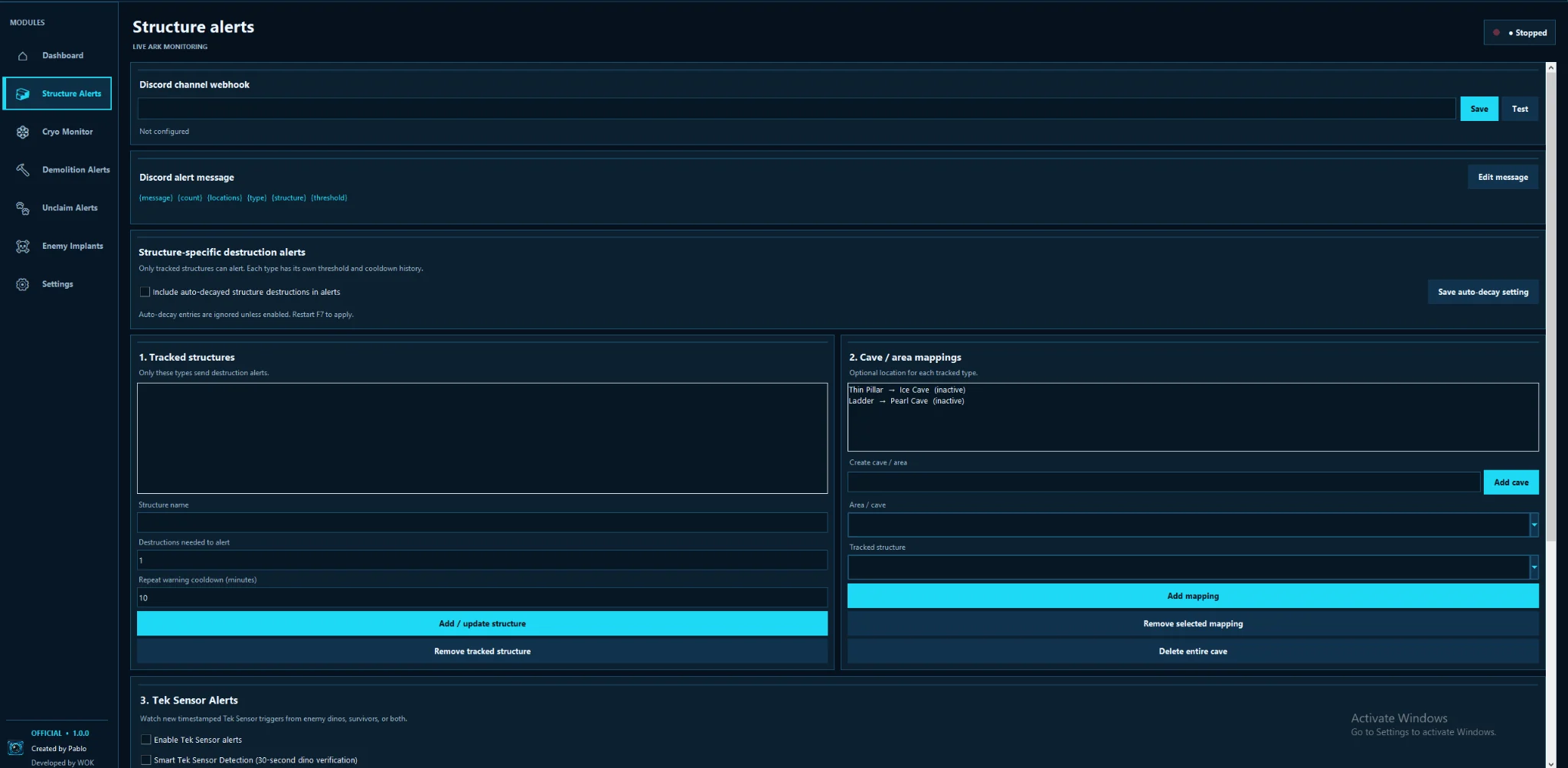Go to Demolition Alerts module
This screenshot has width=1568, height=768.
[57, 170]
